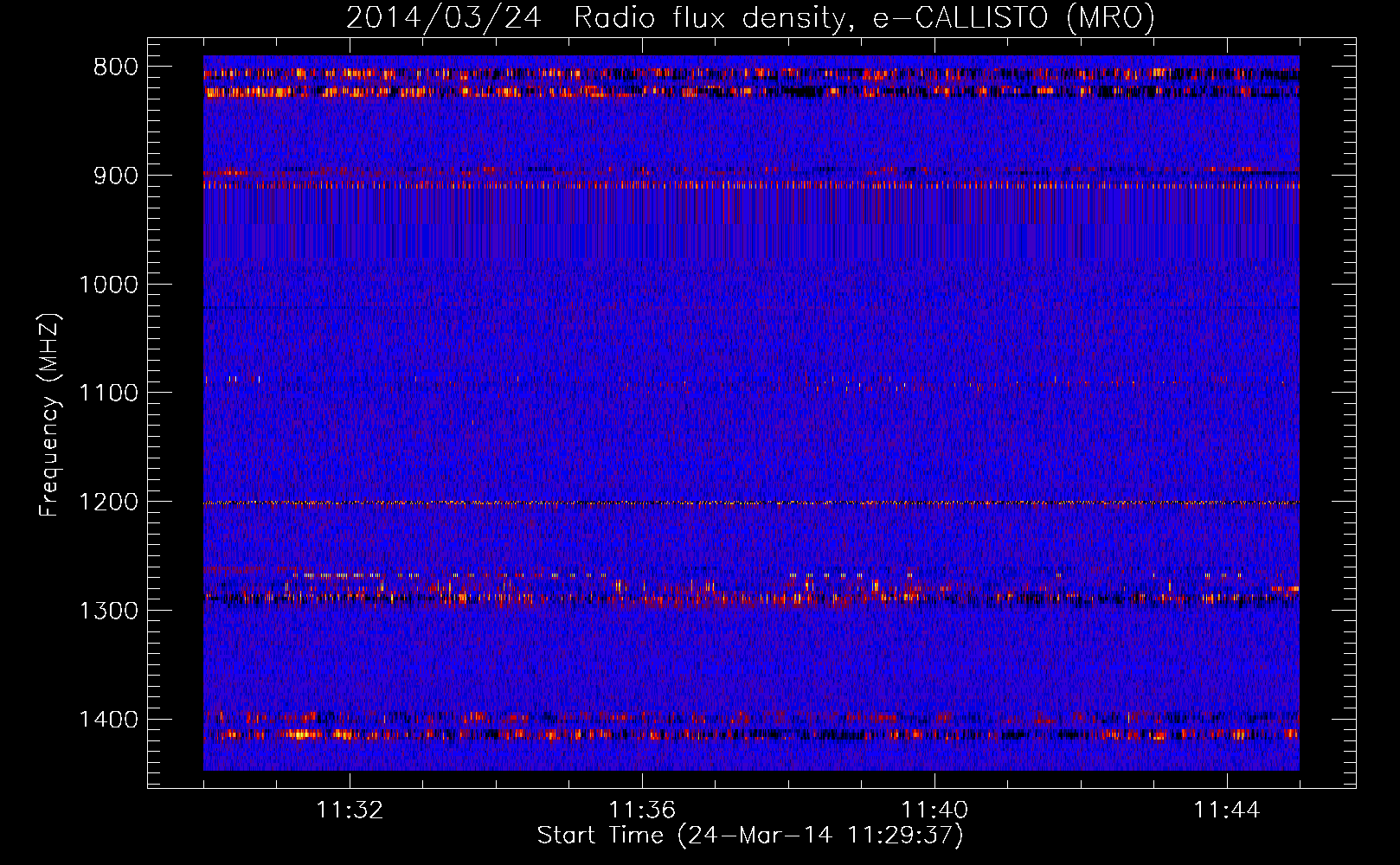The height and width of the screenshot is (865, 1400).
Task: Select the 1100 frequency tick label
Action: coord(107,394)
